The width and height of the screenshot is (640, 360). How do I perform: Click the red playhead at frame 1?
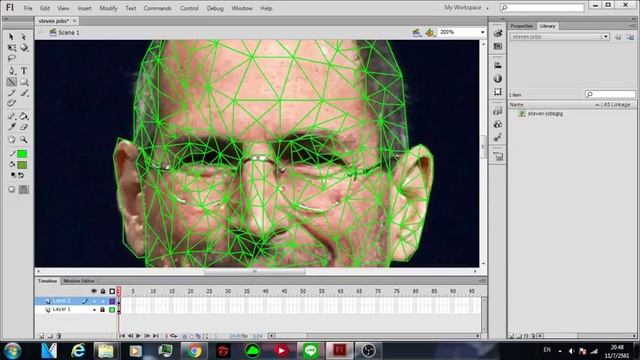(x=119, y=291)
